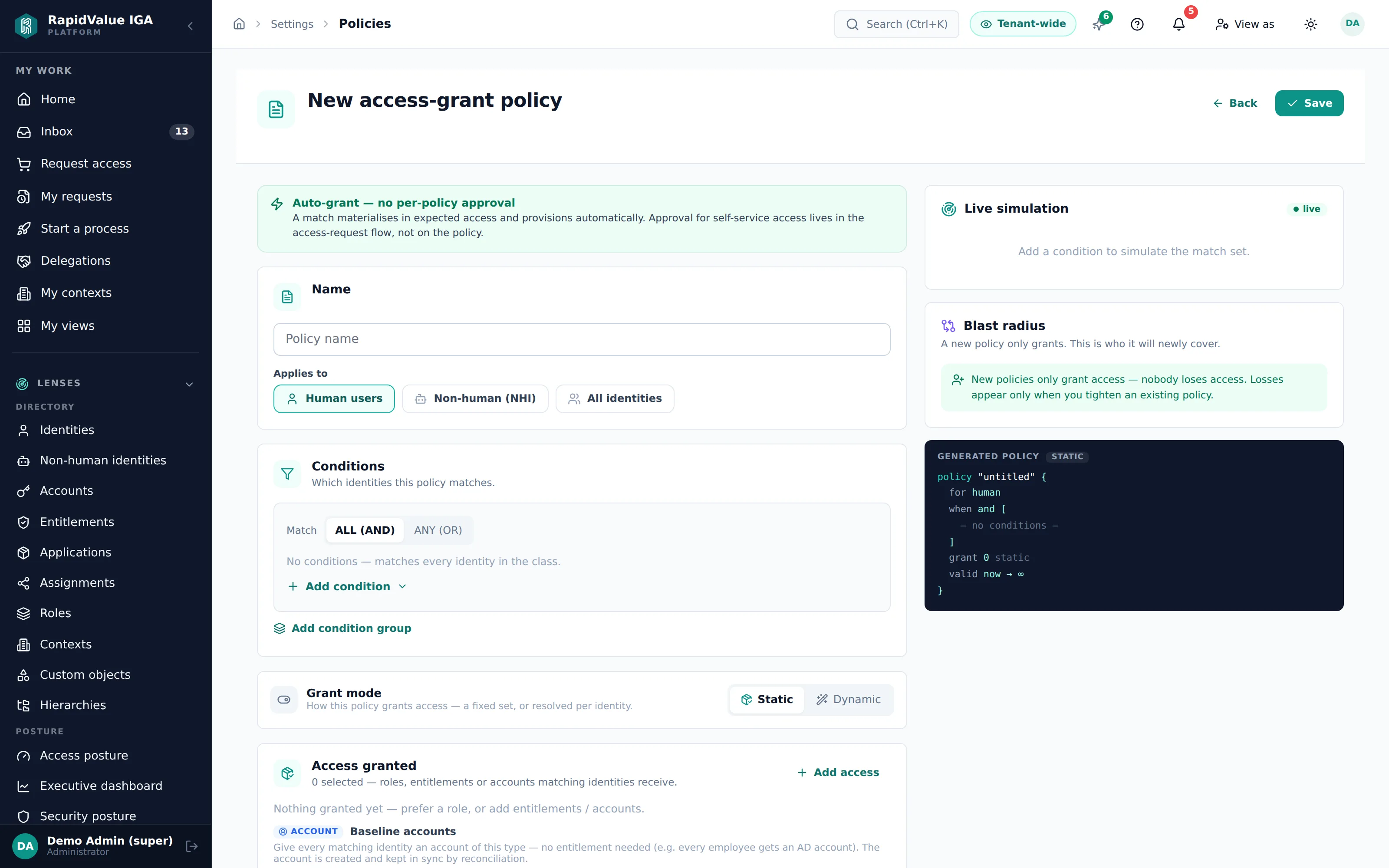Open My views
The height and width of the screenshot is (868, 1389).
click(x=105, y=325)
